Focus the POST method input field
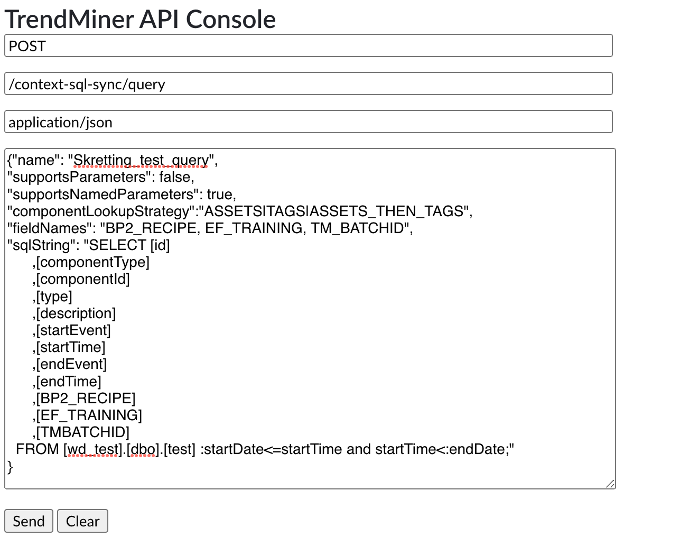This screenshot has width=690, height=538. pos(308,46)
